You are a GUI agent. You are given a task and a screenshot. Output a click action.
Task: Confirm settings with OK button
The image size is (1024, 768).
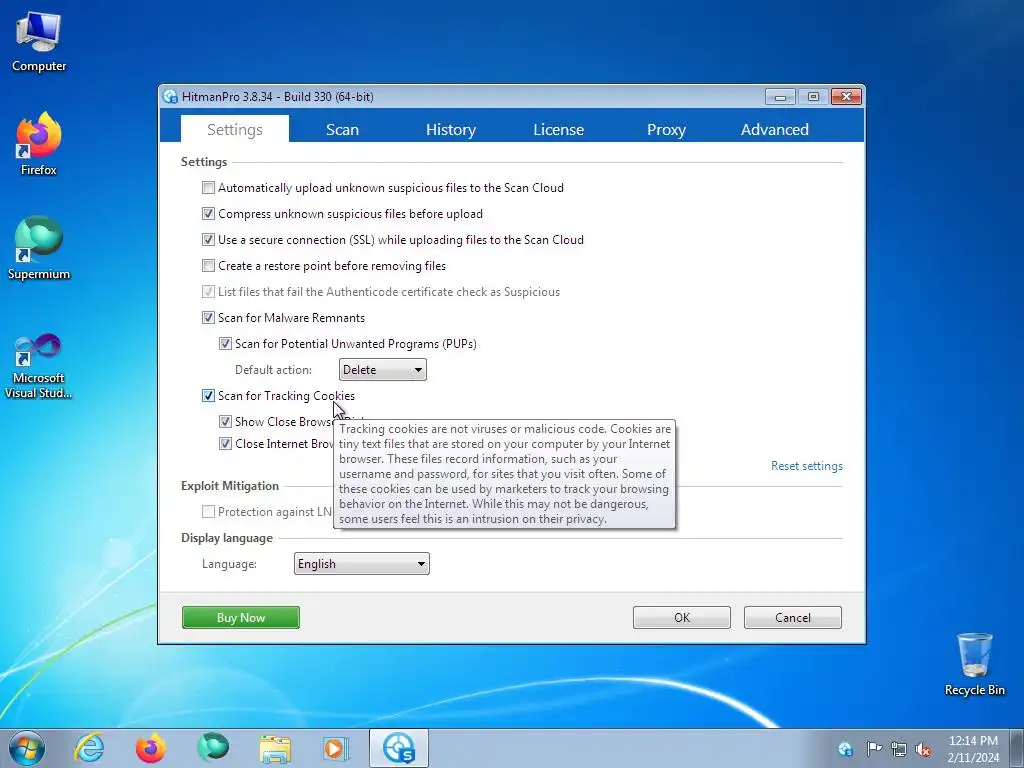pos(682,618)
